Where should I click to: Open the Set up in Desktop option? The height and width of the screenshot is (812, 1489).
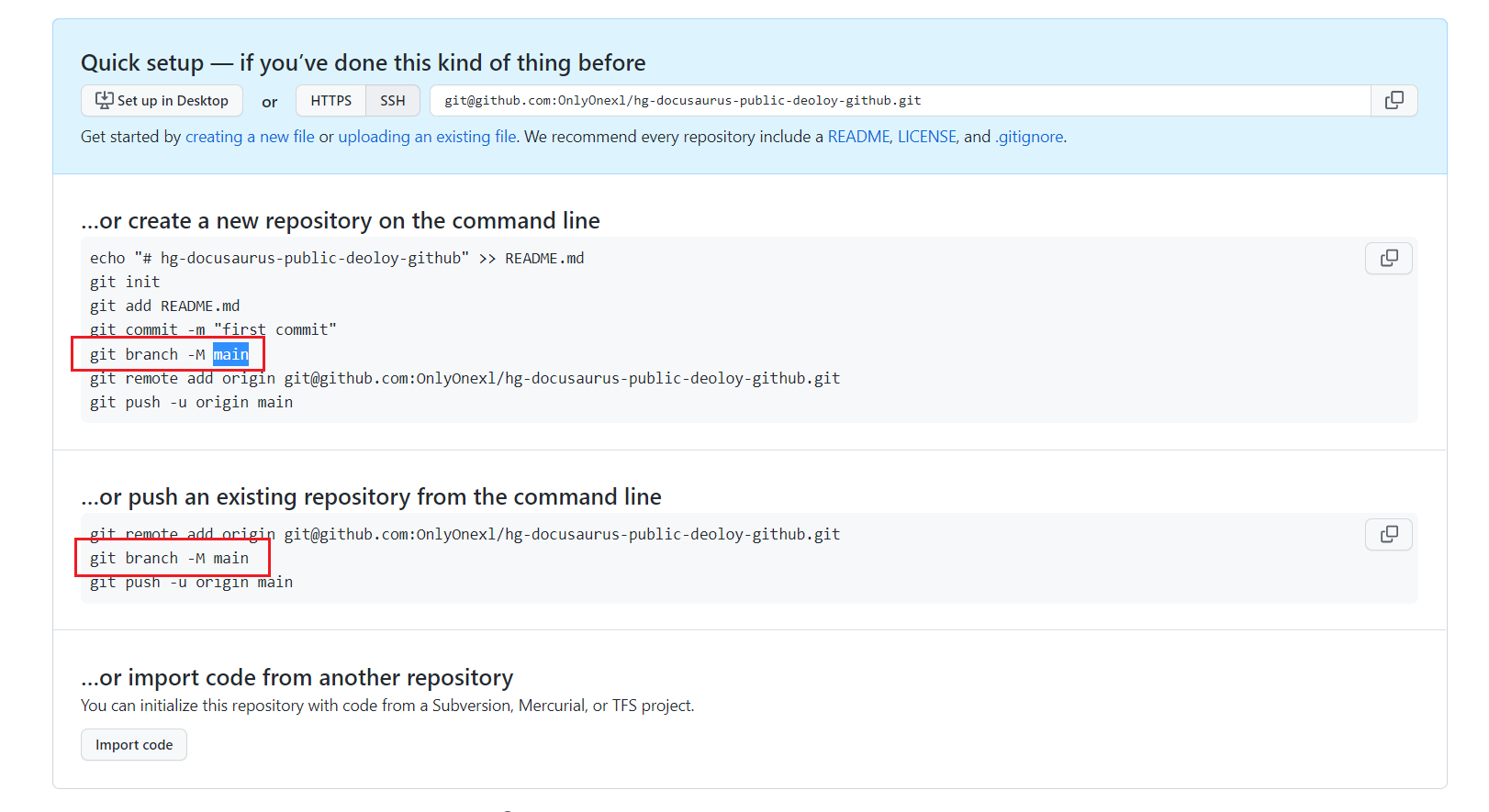[x=162, y=101]
